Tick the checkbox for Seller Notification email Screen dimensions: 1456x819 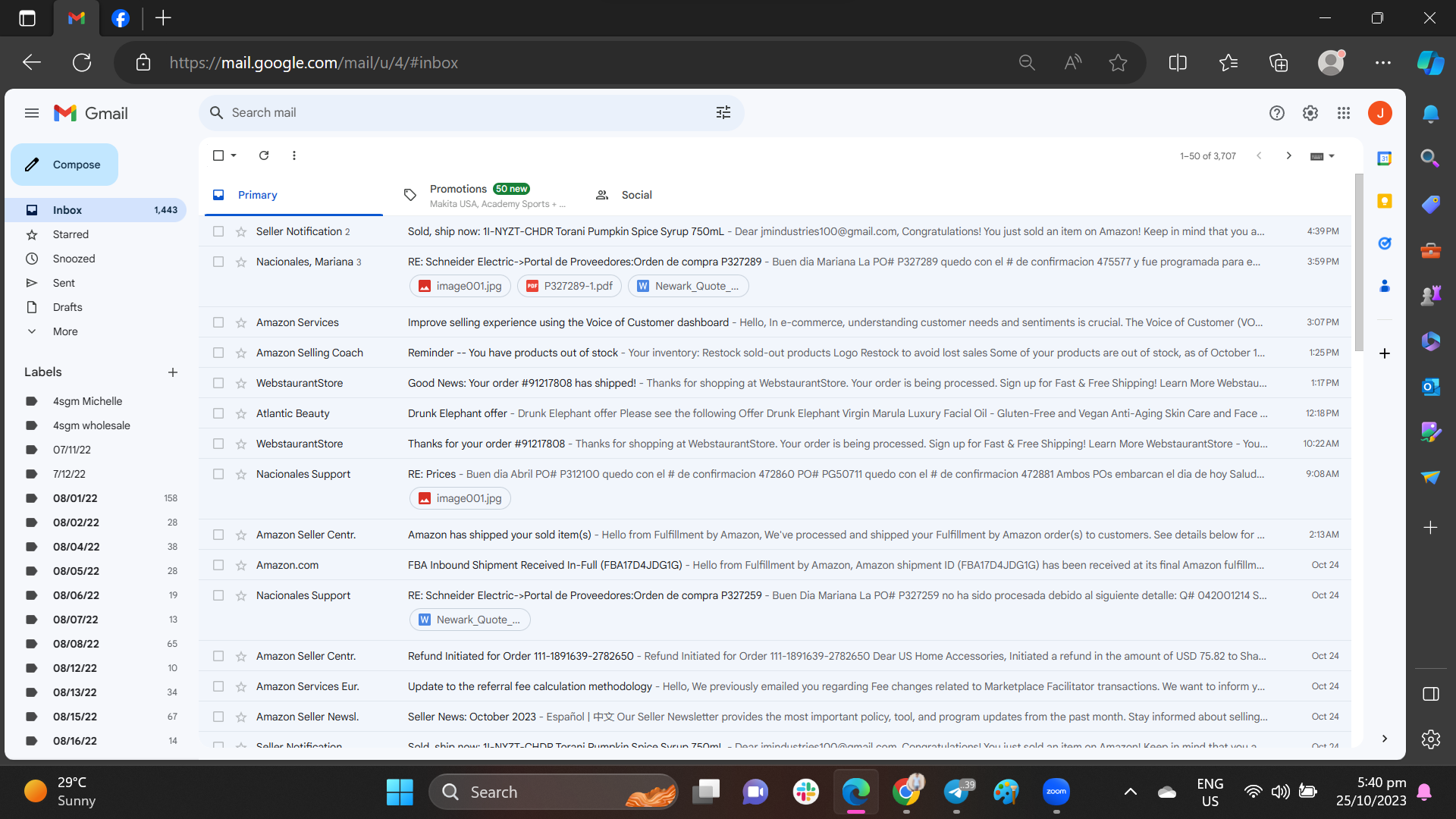(x=218, y=231)
